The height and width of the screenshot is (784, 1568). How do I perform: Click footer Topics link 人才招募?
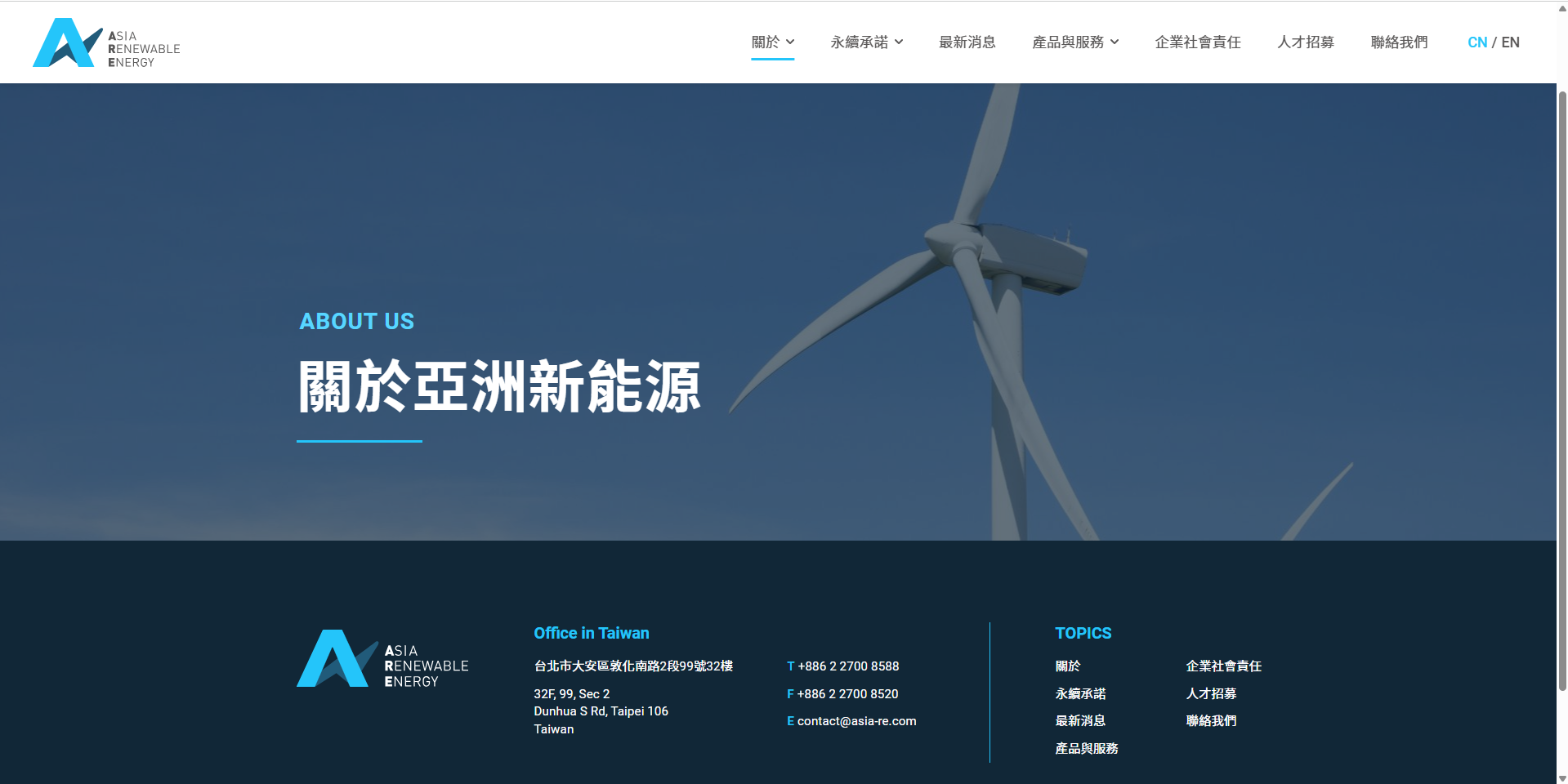[x=1211, y=694]
